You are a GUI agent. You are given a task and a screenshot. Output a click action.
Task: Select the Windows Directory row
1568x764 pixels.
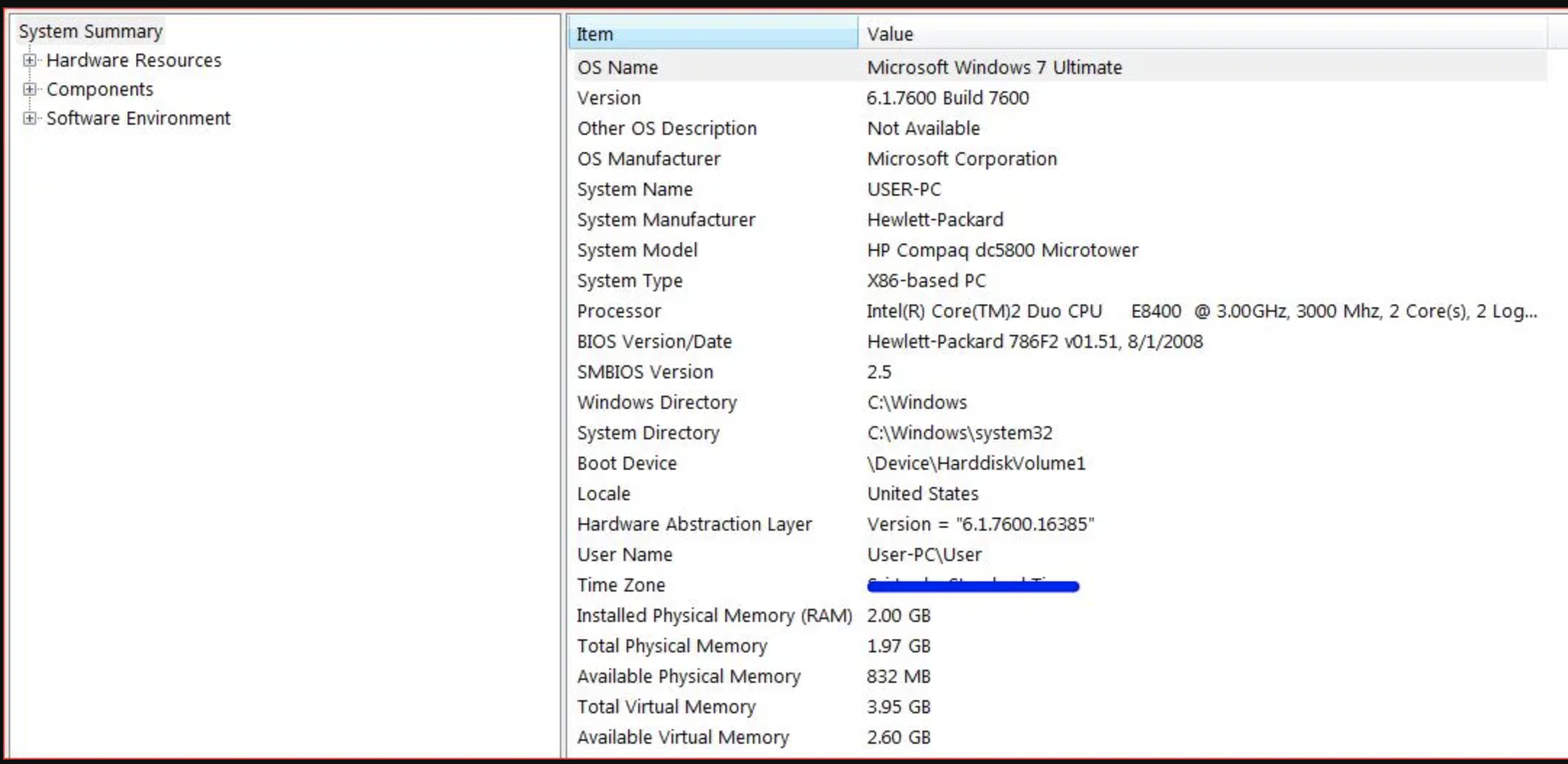[x=657, y=402]
